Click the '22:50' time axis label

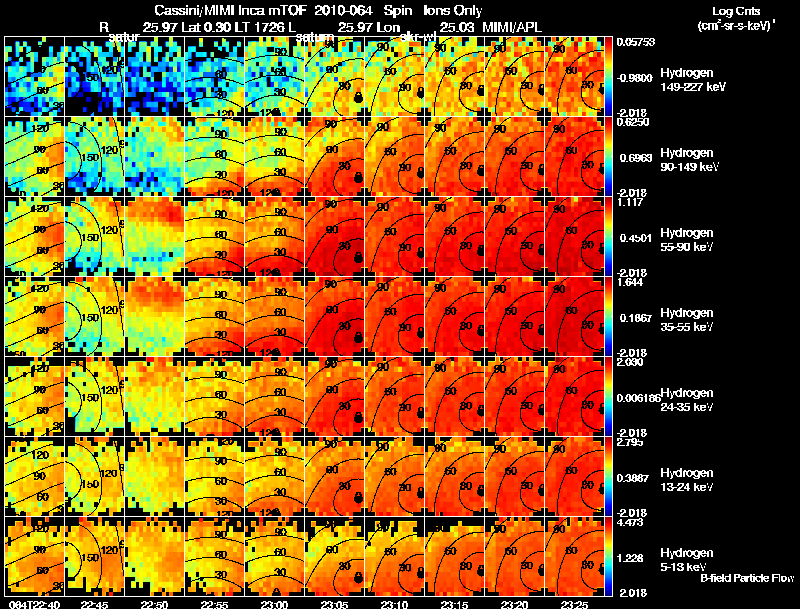155,604
